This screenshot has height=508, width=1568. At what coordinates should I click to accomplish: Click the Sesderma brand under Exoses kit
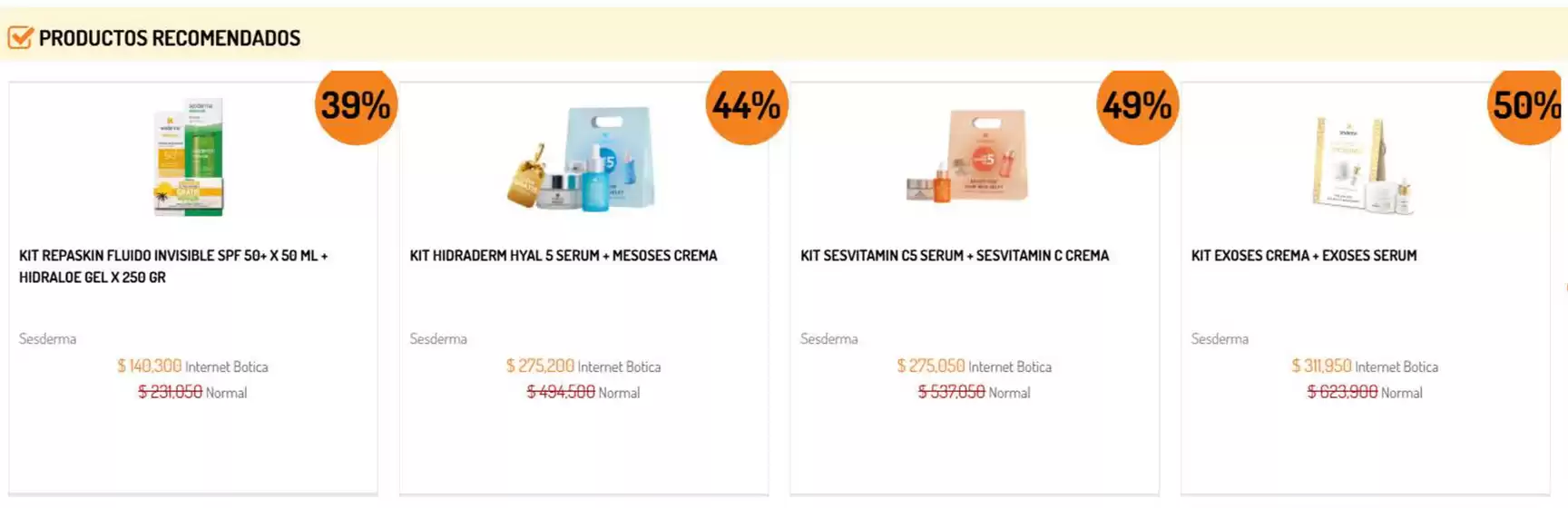1220,338
